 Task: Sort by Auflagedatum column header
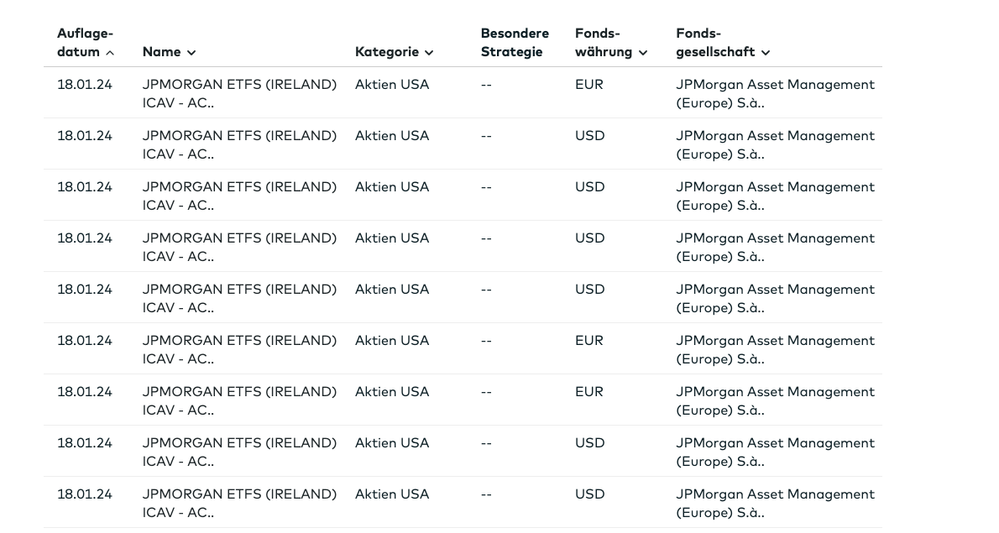(84, 42)
